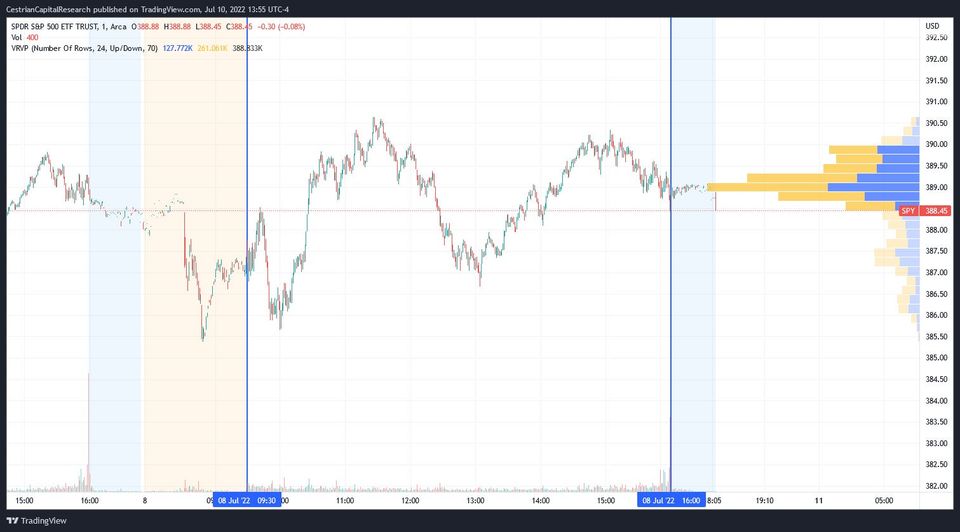
Task: Click the 392.00 price scale label
Action: 936,59
